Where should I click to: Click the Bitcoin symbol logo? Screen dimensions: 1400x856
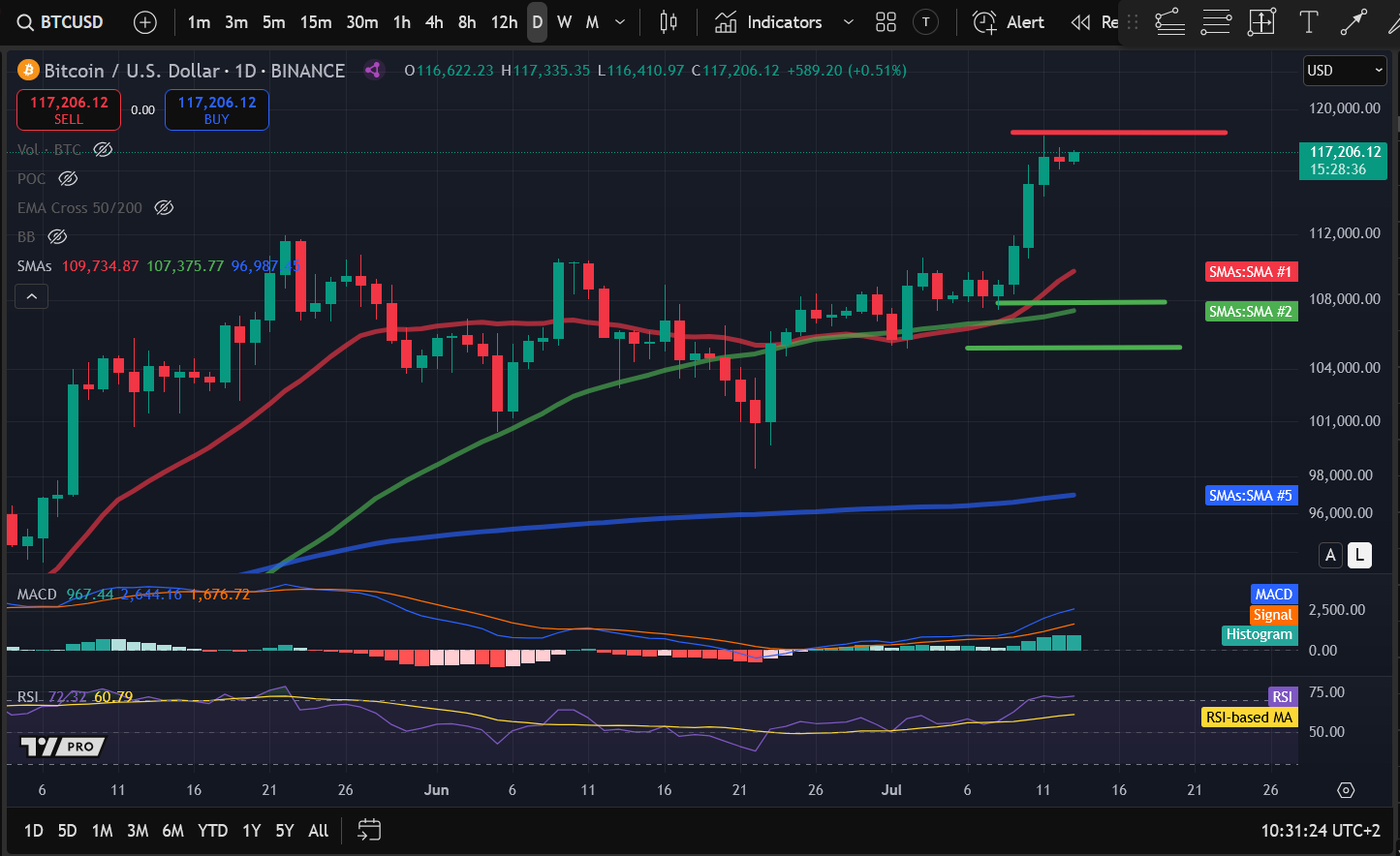point(28,71)
